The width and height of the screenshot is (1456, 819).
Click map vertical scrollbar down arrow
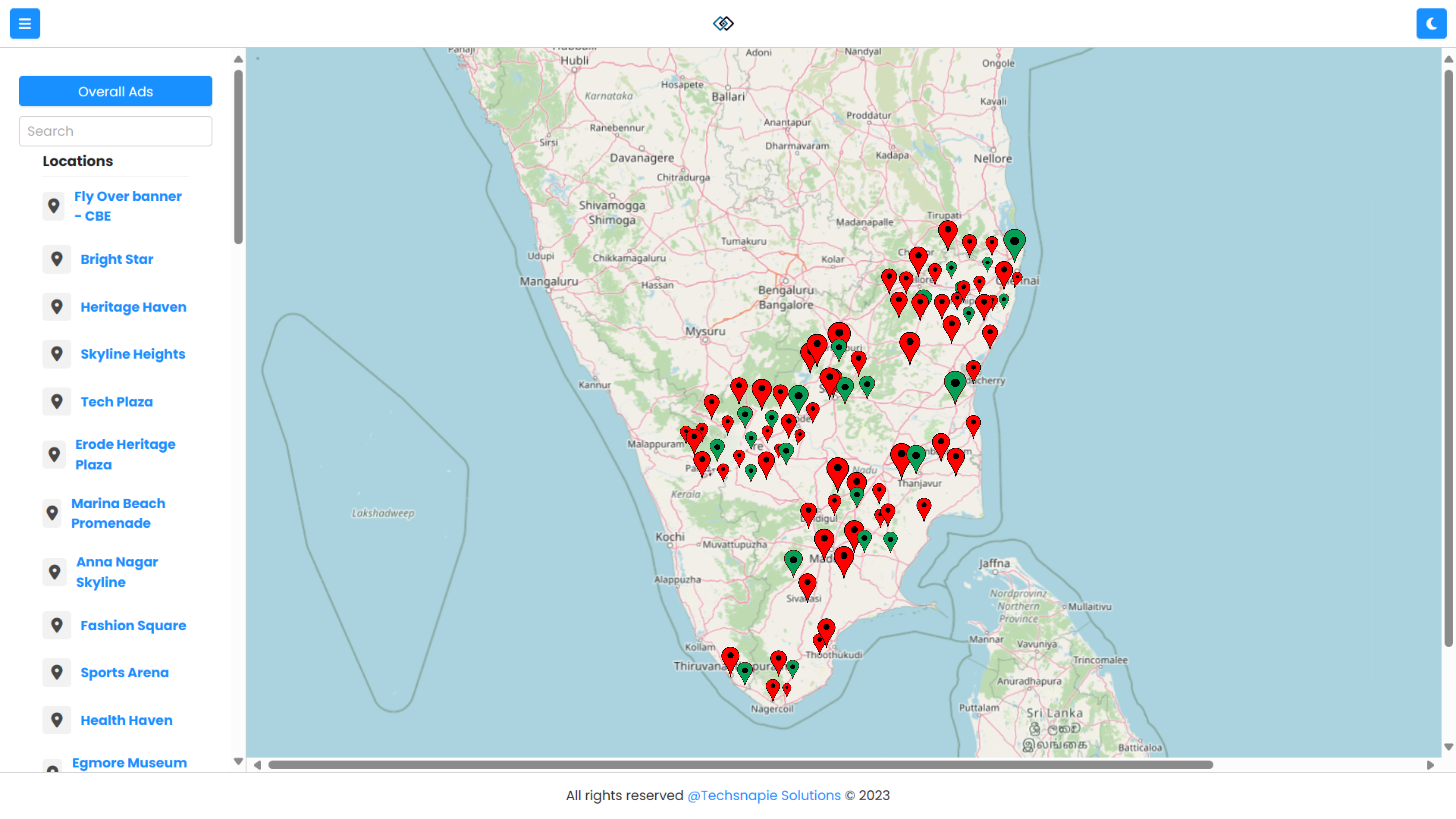click(1449, 747)
